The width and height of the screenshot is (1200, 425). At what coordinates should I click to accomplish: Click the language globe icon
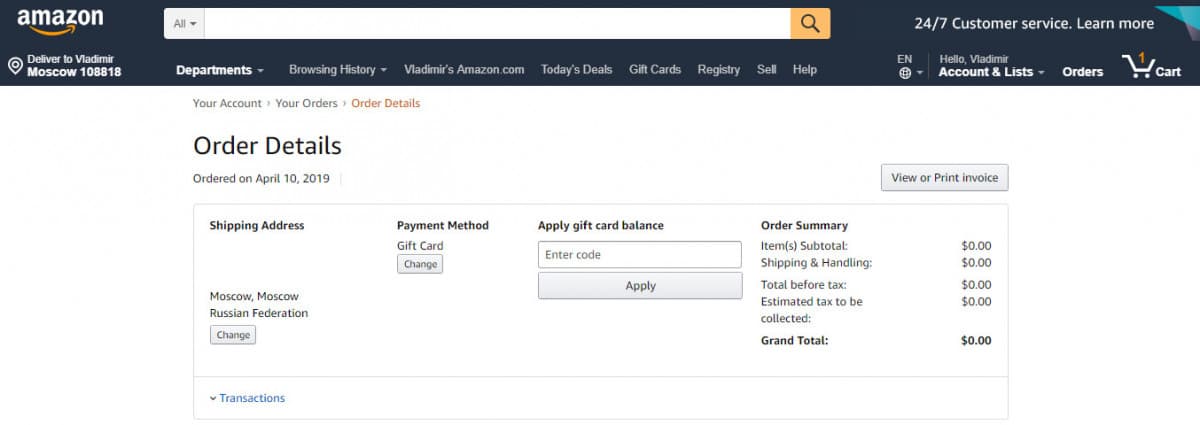905,73
